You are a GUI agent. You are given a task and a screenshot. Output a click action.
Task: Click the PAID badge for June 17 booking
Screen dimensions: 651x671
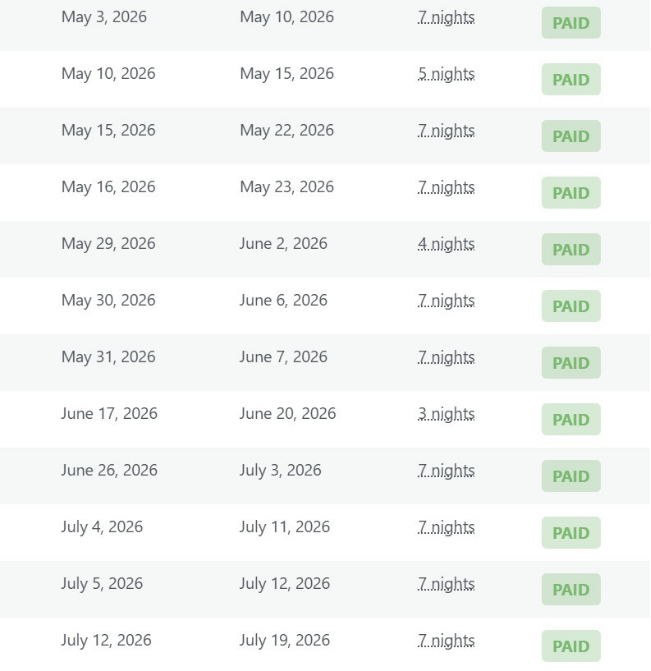pyautogui.click(x=571, y=419)
